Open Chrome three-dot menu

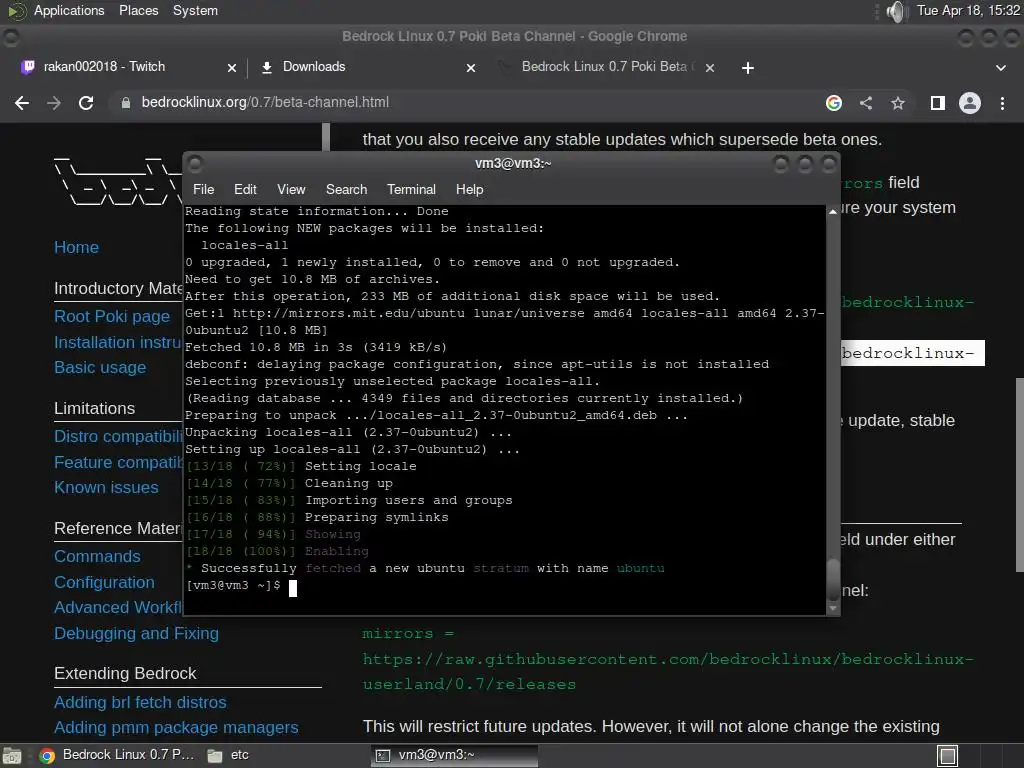point(1002,103)
